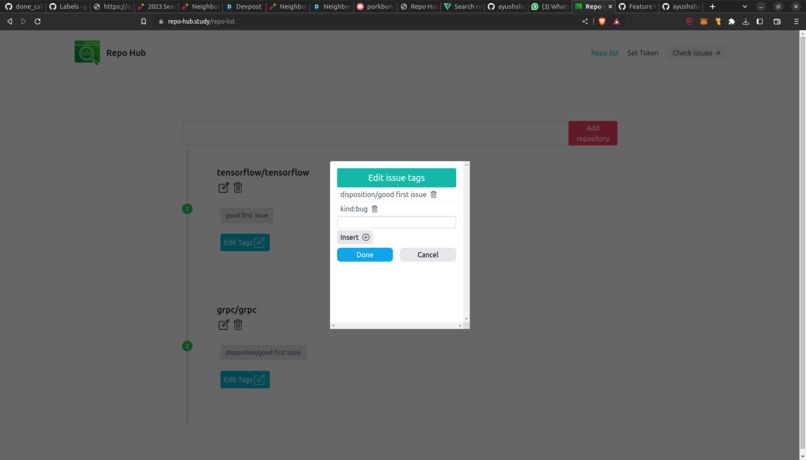Share this page via share icon
Viewport: 806px width, 460px height.
pos(584,22)
